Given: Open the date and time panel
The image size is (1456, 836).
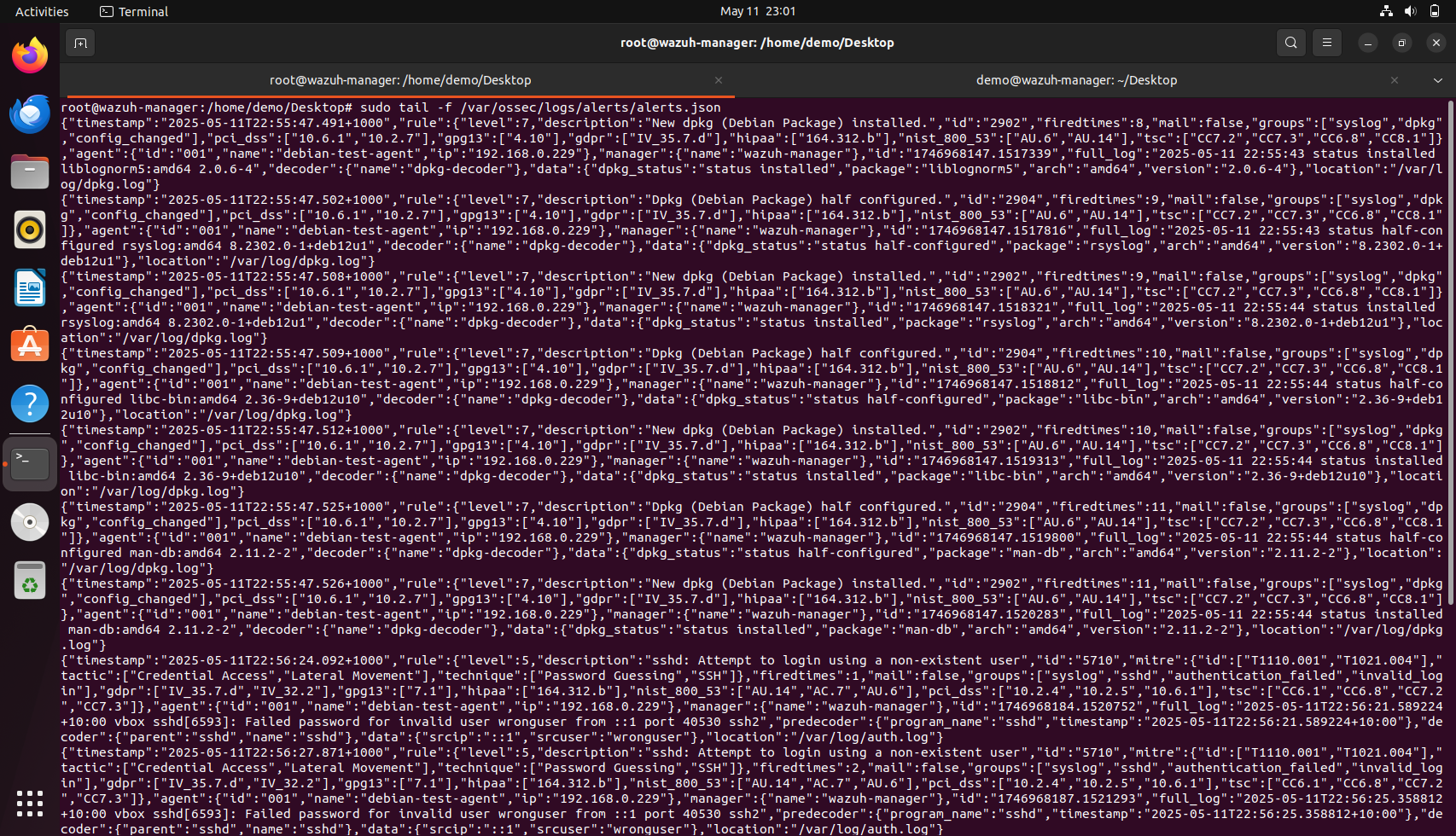Looking at the screenshot, I should click(x=758, y=11).
